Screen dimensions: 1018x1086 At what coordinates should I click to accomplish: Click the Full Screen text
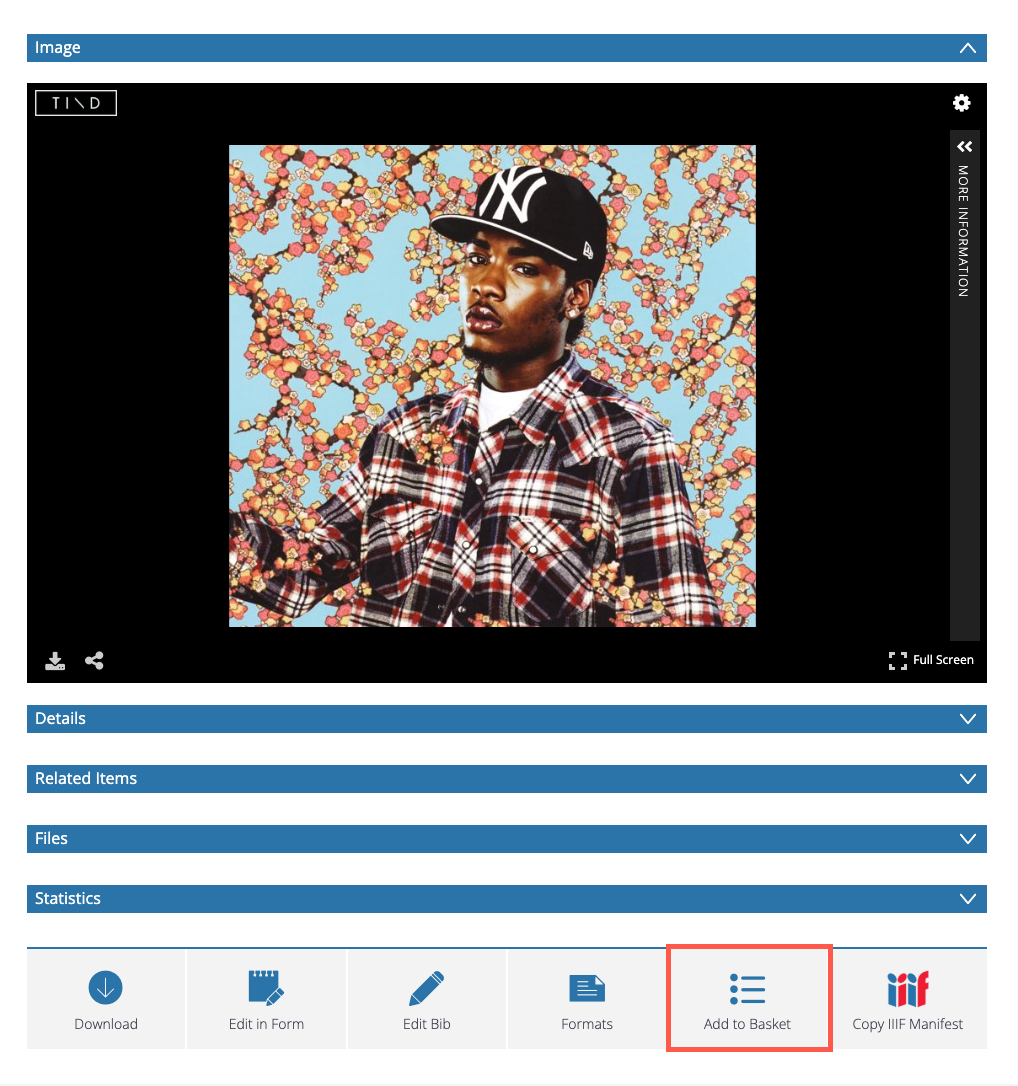[943, 660]
